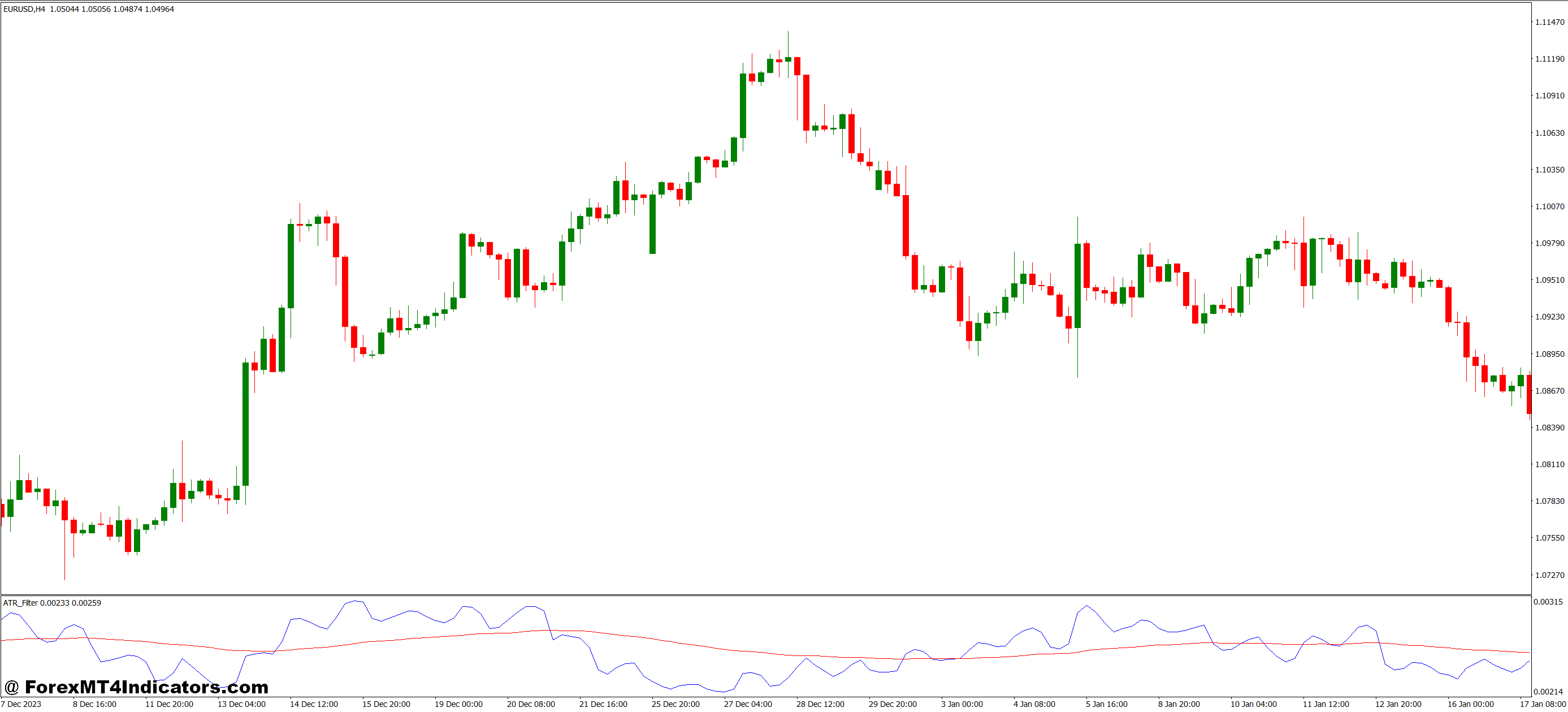Select the 14 Dec 12:00 time label
Viewport: 1568px width, 712px height.
click(314, 704)
